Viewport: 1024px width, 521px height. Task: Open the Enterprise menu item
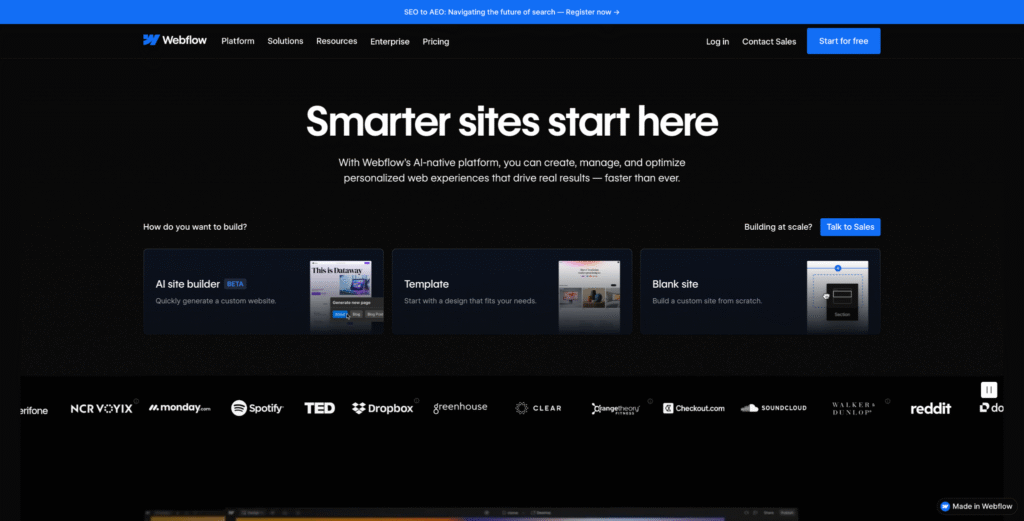[389, 41]
